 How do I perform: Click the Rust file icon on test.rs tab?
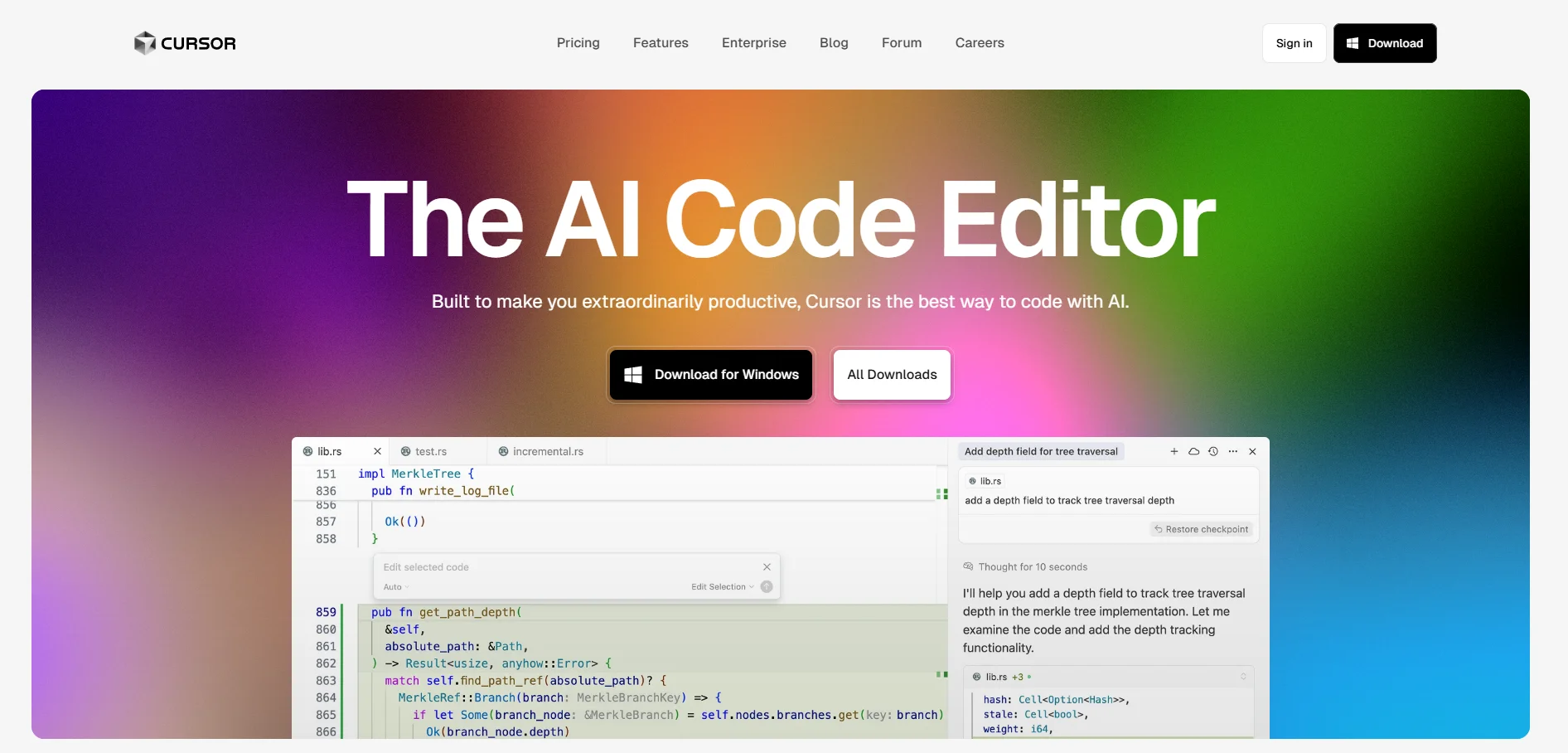[x=406, y=451]
